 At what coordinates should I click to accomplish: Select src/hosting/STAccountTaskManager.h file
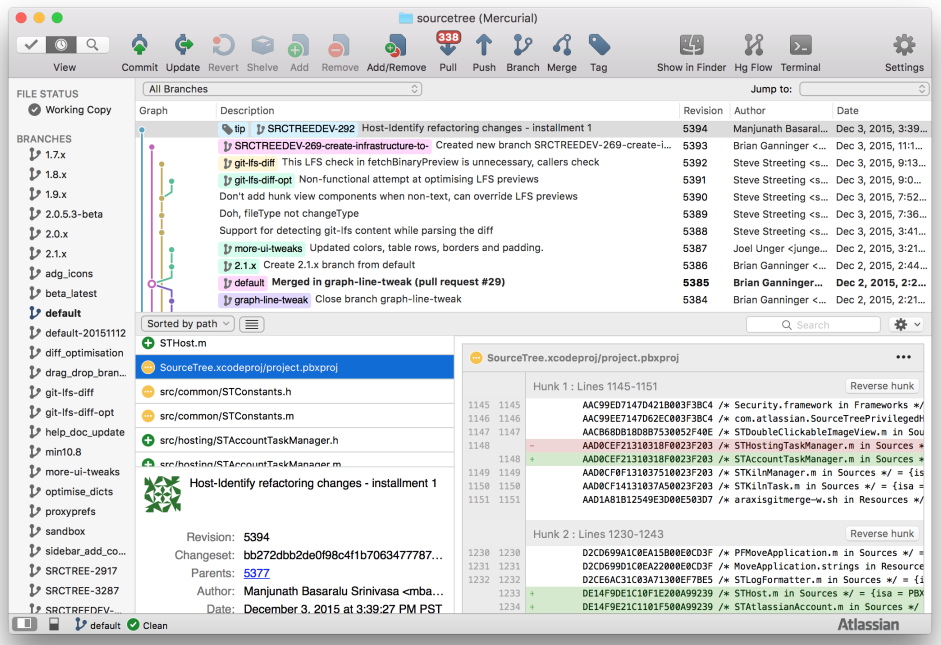click(295, 440)
